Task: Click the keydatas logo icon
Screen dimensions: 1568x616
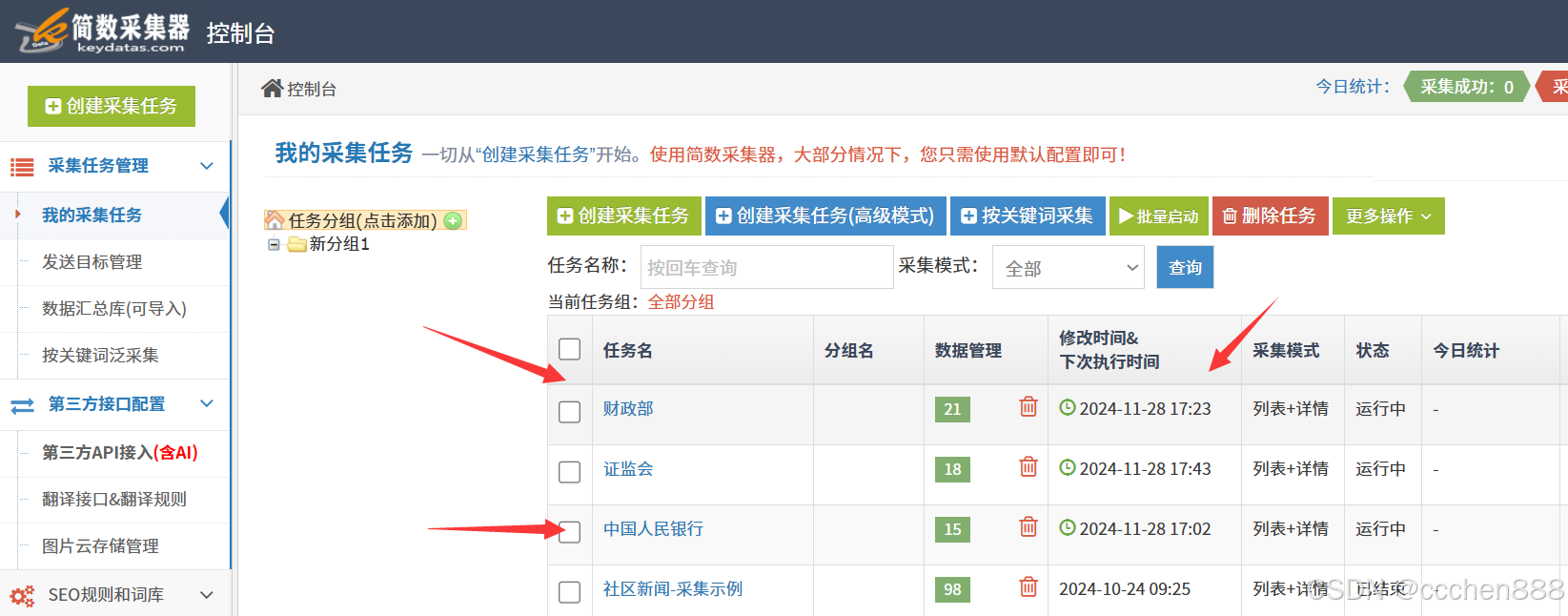Action: pyautogui.click(x=42, y=31)
